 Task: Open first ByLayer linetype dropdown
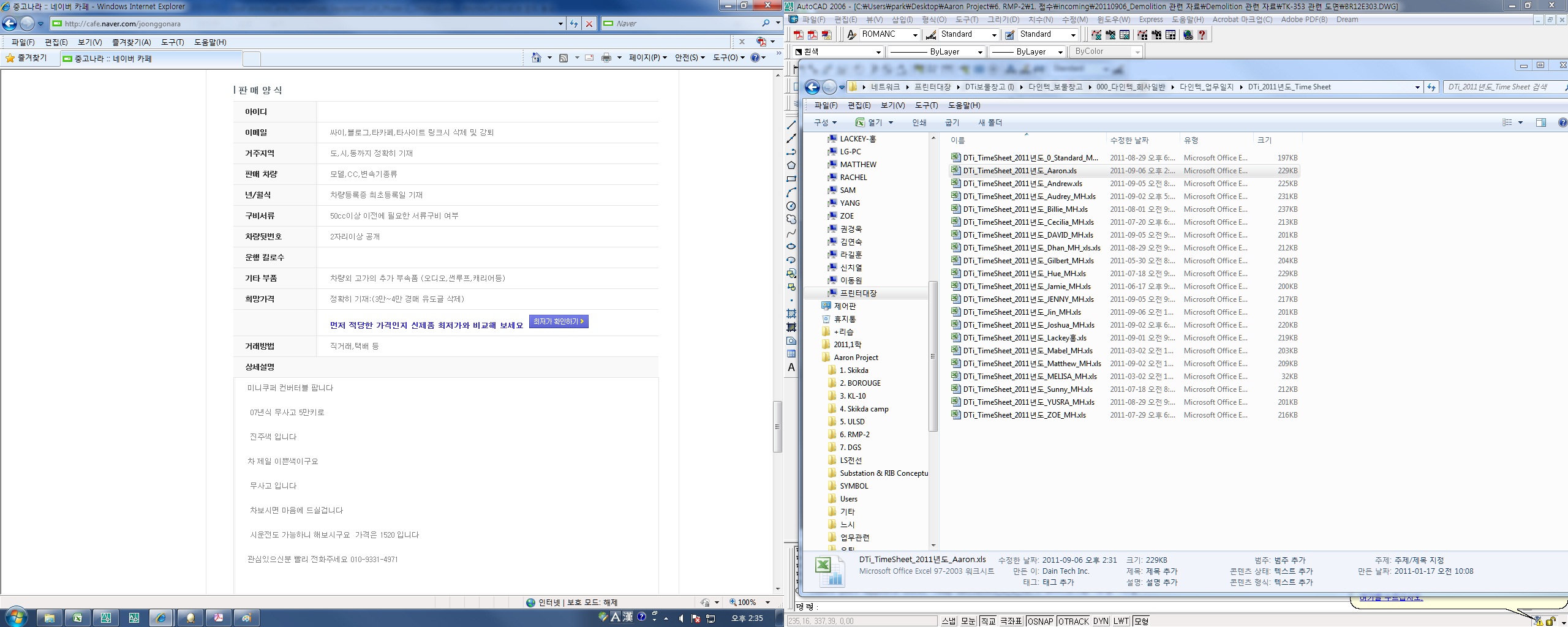[x=980, y=52]
